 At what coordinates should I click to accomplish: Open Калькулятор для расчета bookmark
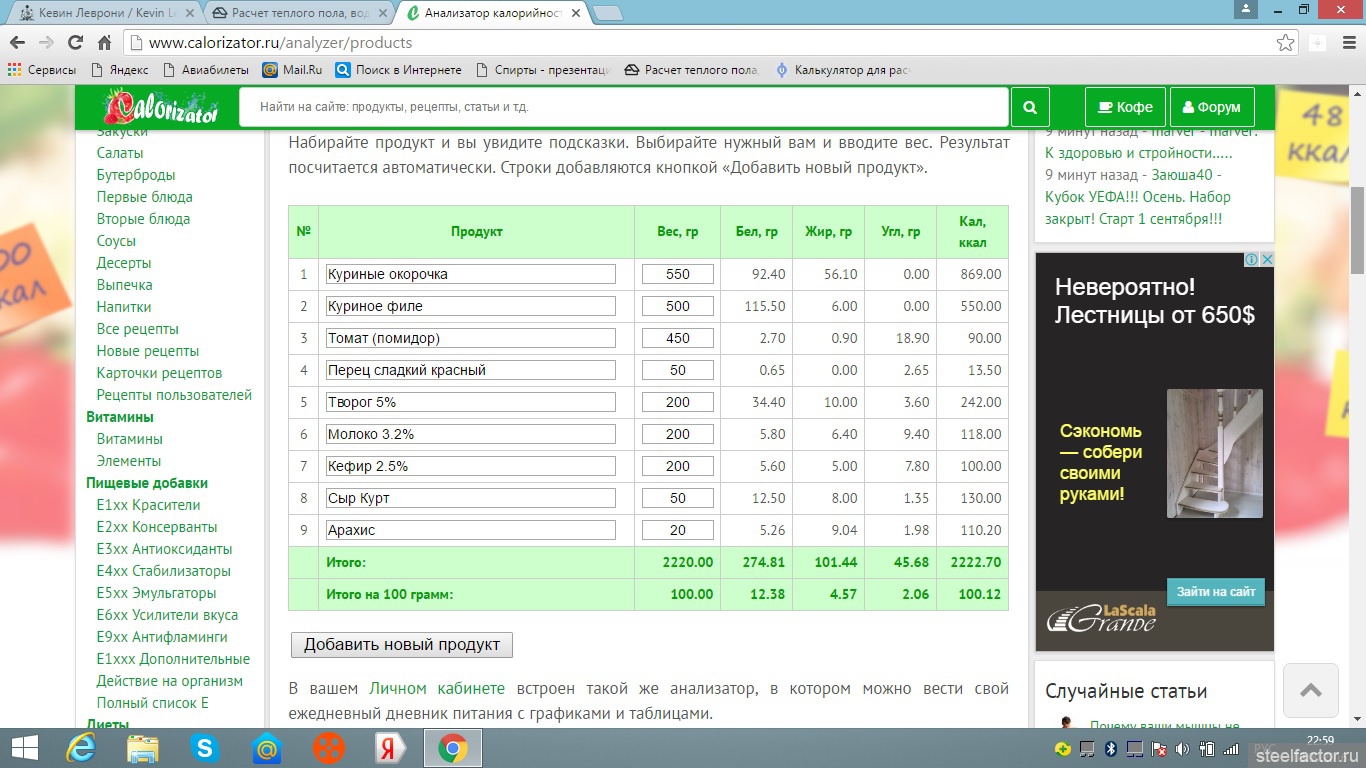click(x=841, y=70)
